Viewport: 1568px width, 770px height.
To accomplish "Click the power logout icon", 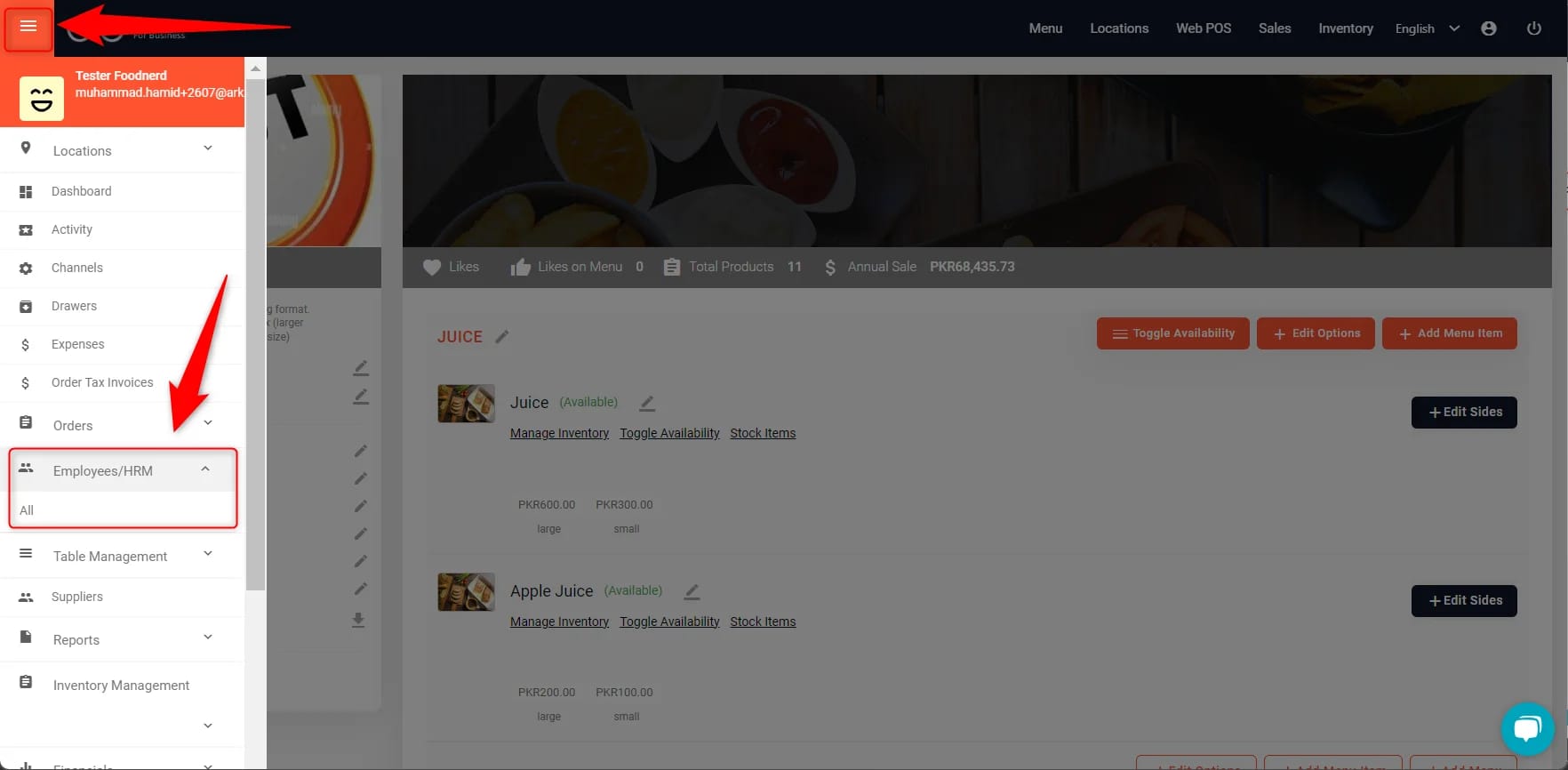I will (x=1534, y=28).
